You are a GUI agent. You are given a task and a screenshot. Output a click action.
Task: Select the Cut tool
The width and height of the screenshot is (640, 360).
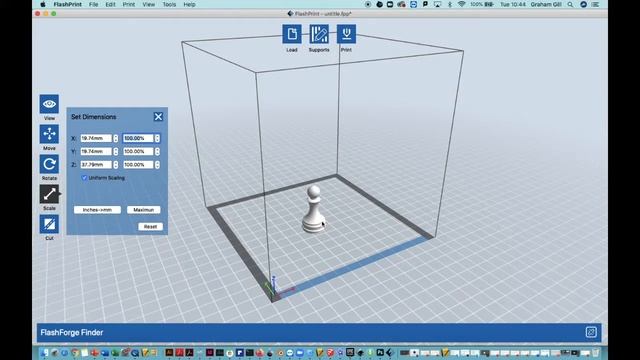pyautogui.click(x=49, y=224)
